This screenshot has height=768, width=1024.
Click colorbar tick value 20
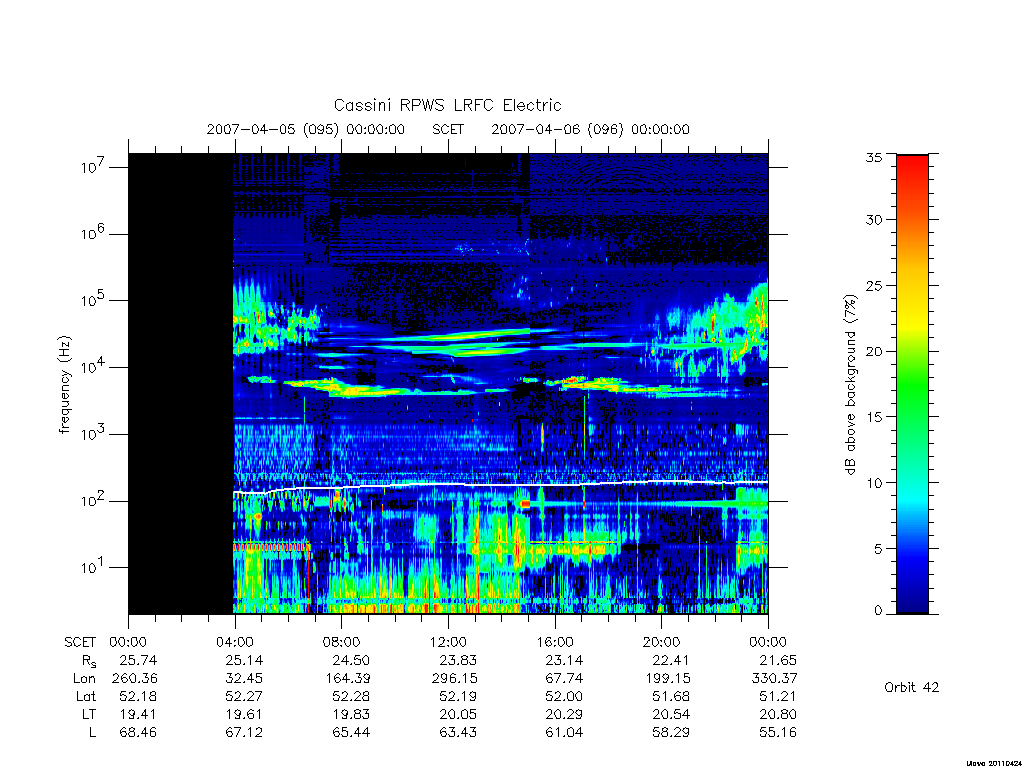[874, 351]
